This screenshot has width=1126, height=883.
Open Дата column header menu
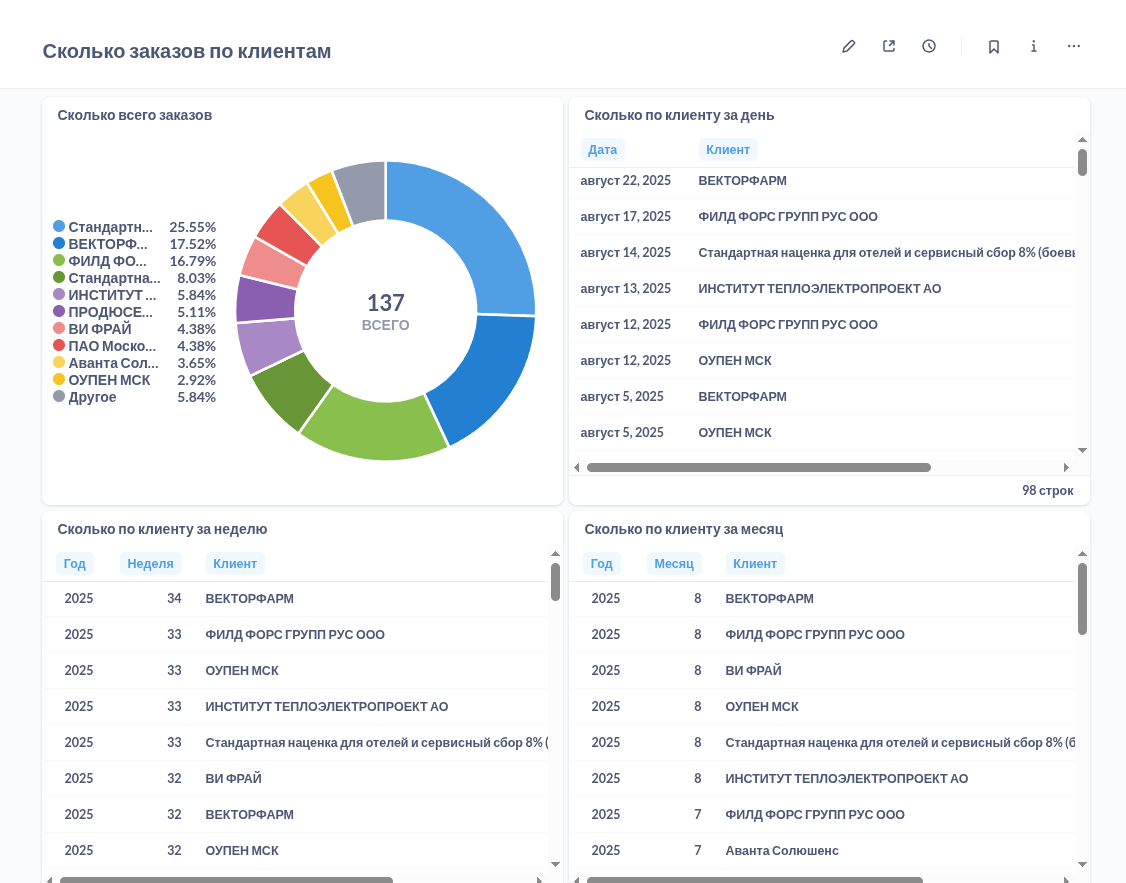(602, 150)
